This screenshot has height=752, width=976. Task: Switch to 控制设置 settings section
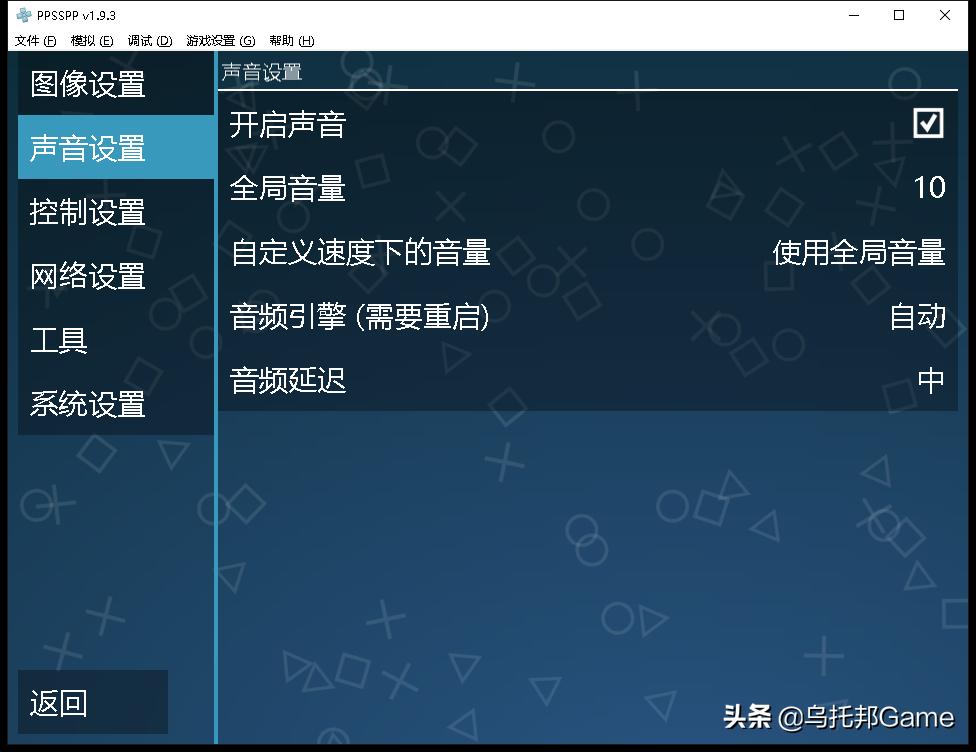(90, 211)
